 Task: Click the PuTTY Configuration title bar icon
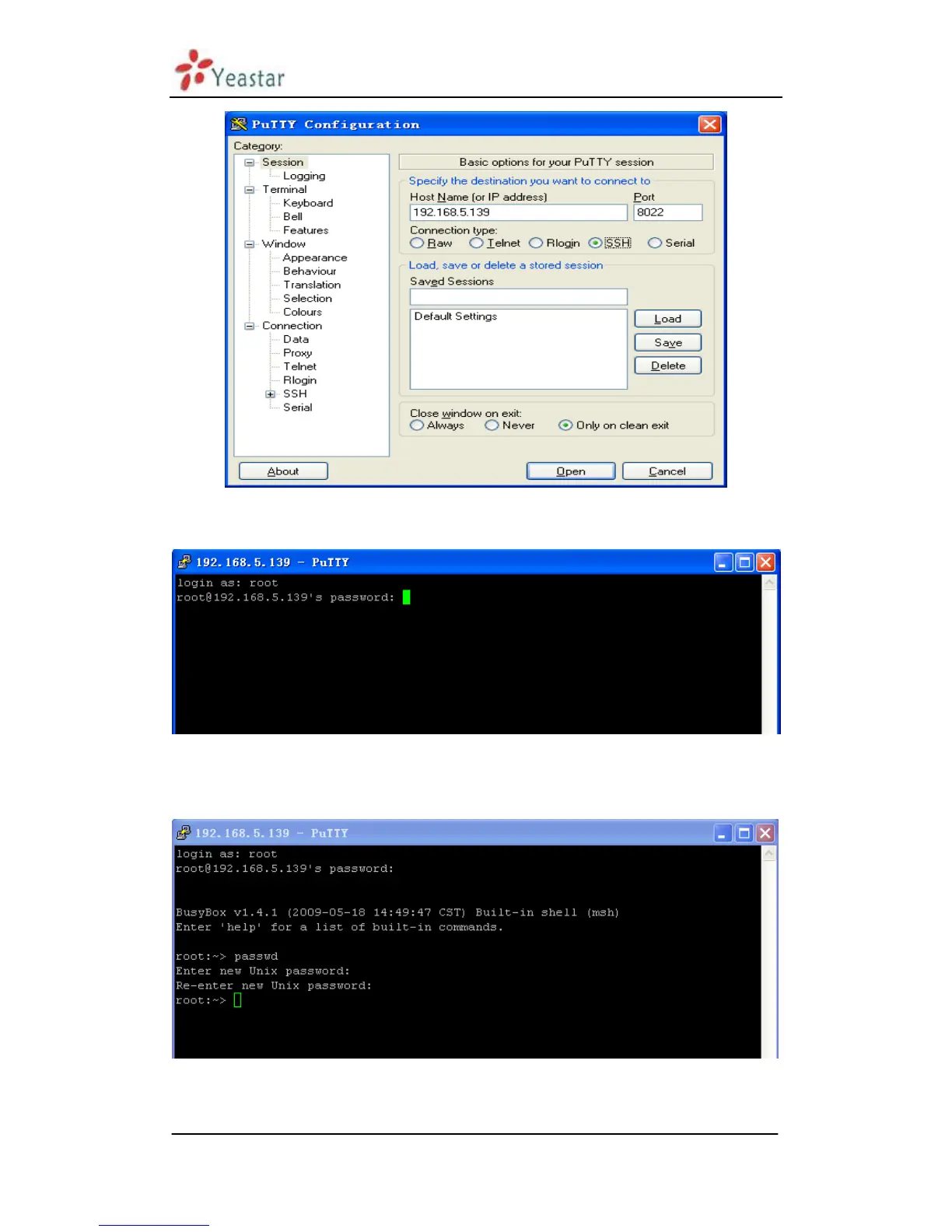pos(239,124)
